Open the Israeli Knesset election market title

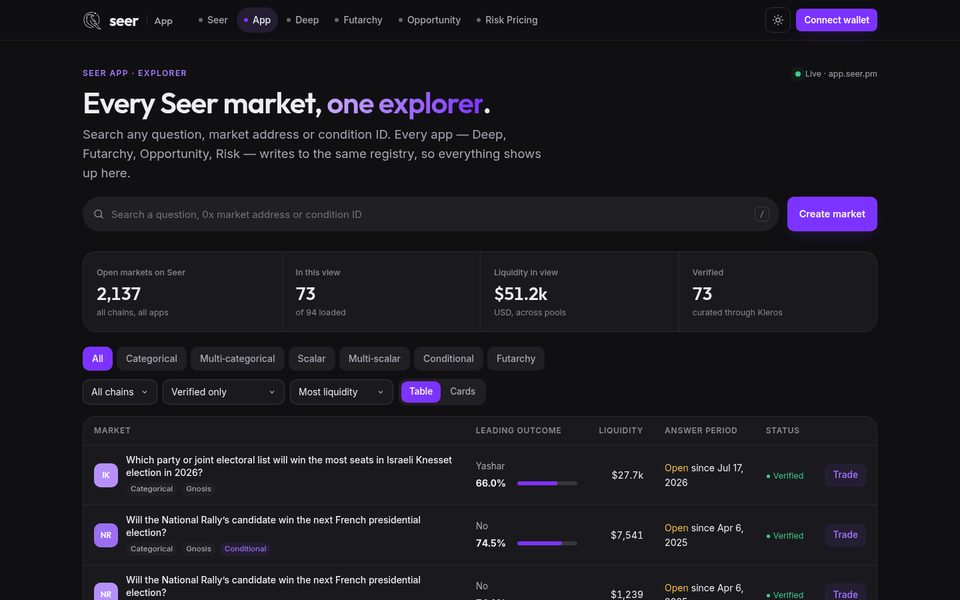[289, 467]
